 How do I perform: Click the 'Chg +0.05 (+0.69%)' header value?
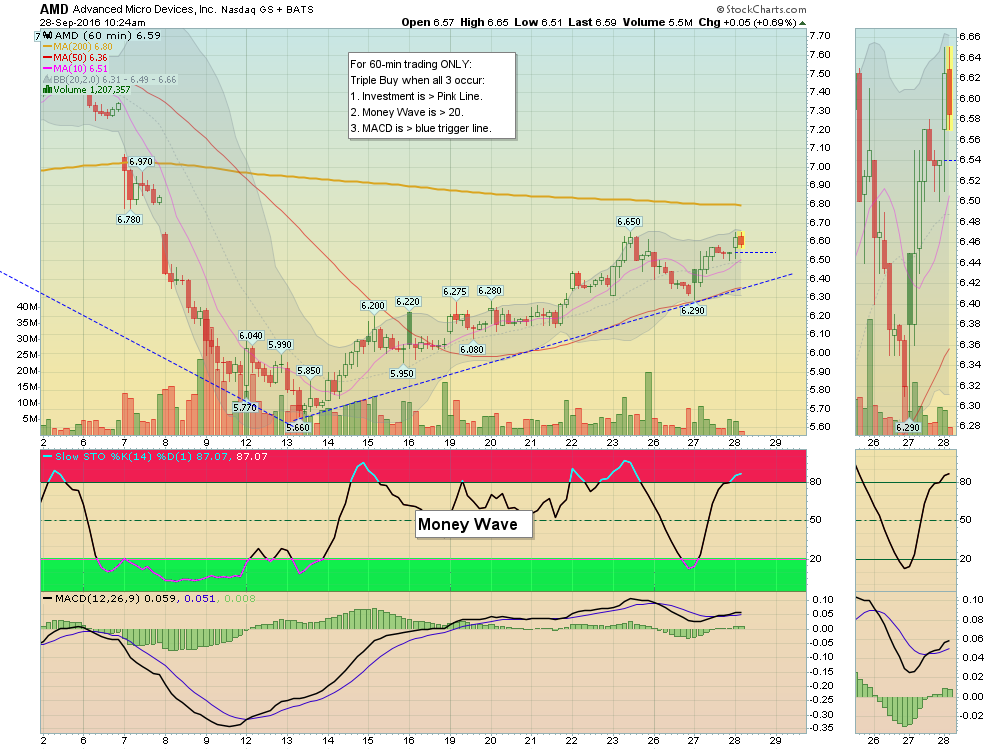(747, 22)
